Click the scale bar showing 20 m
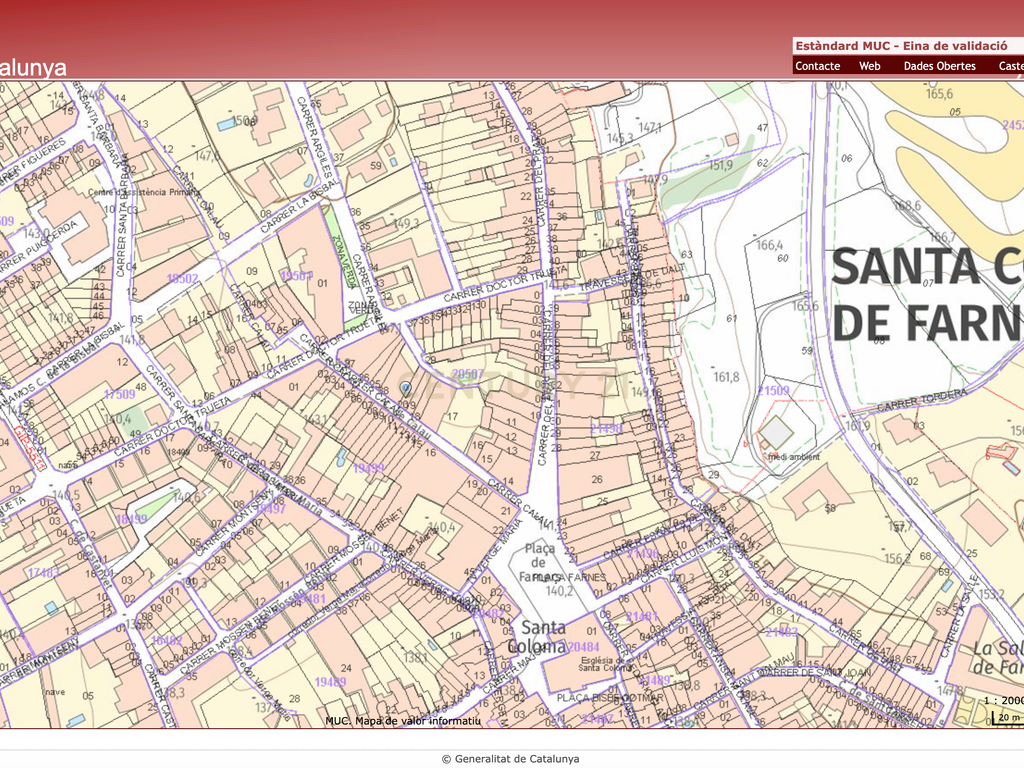Image resolution: width=1024 pixels, height=768 pixels. (1008, 717)
